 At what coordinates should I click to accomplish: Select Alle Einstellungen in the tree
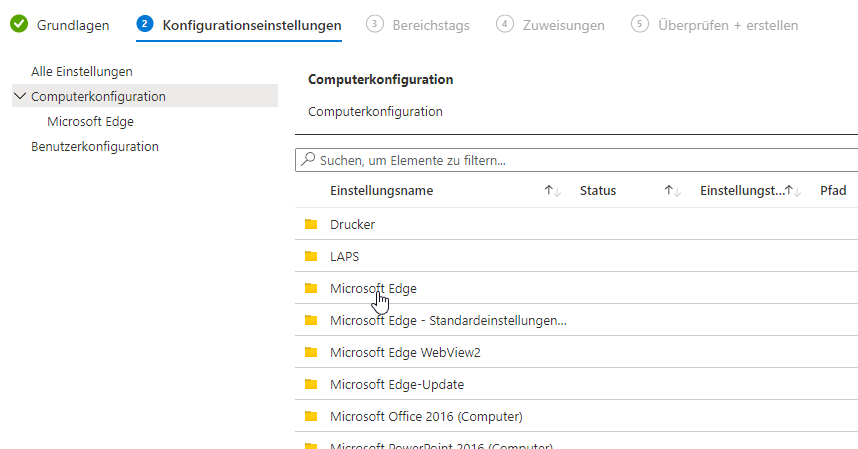point(82,72)
